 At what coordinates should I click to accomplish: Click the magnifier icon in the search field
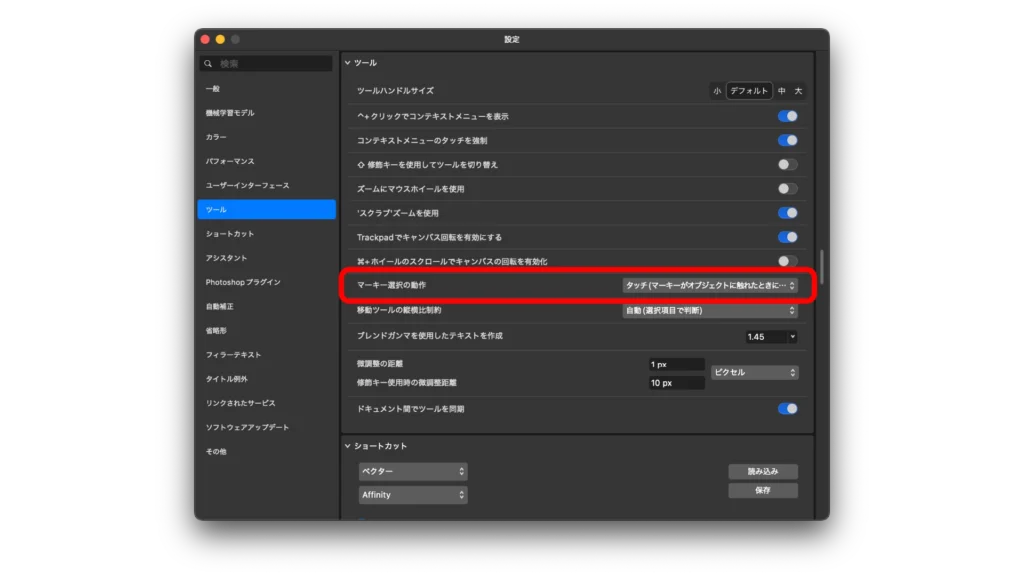(208, 64)
